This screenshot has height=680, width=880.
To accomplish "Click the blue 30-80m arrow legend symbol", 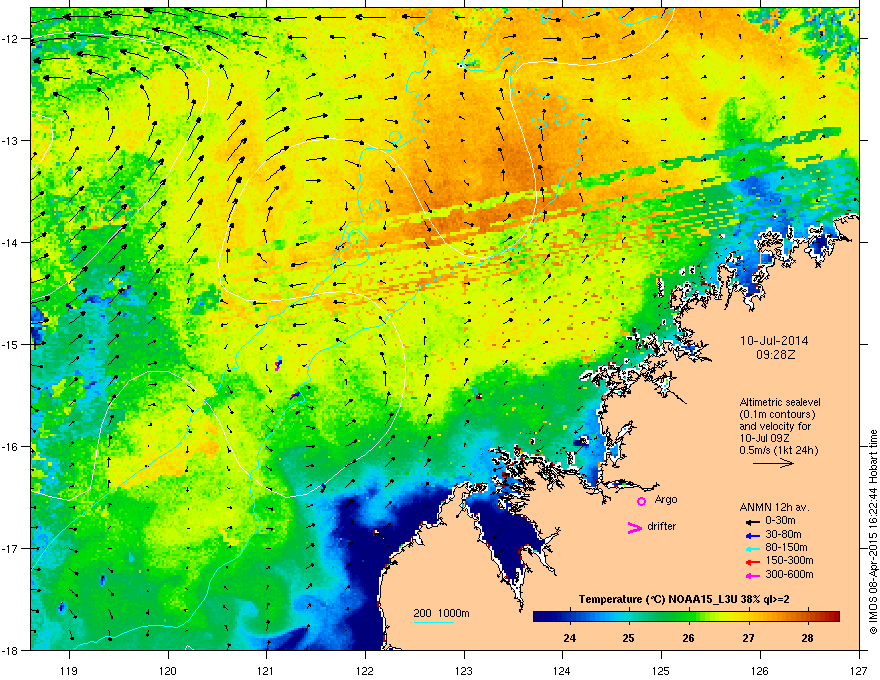I will click(x=753, y=535).
